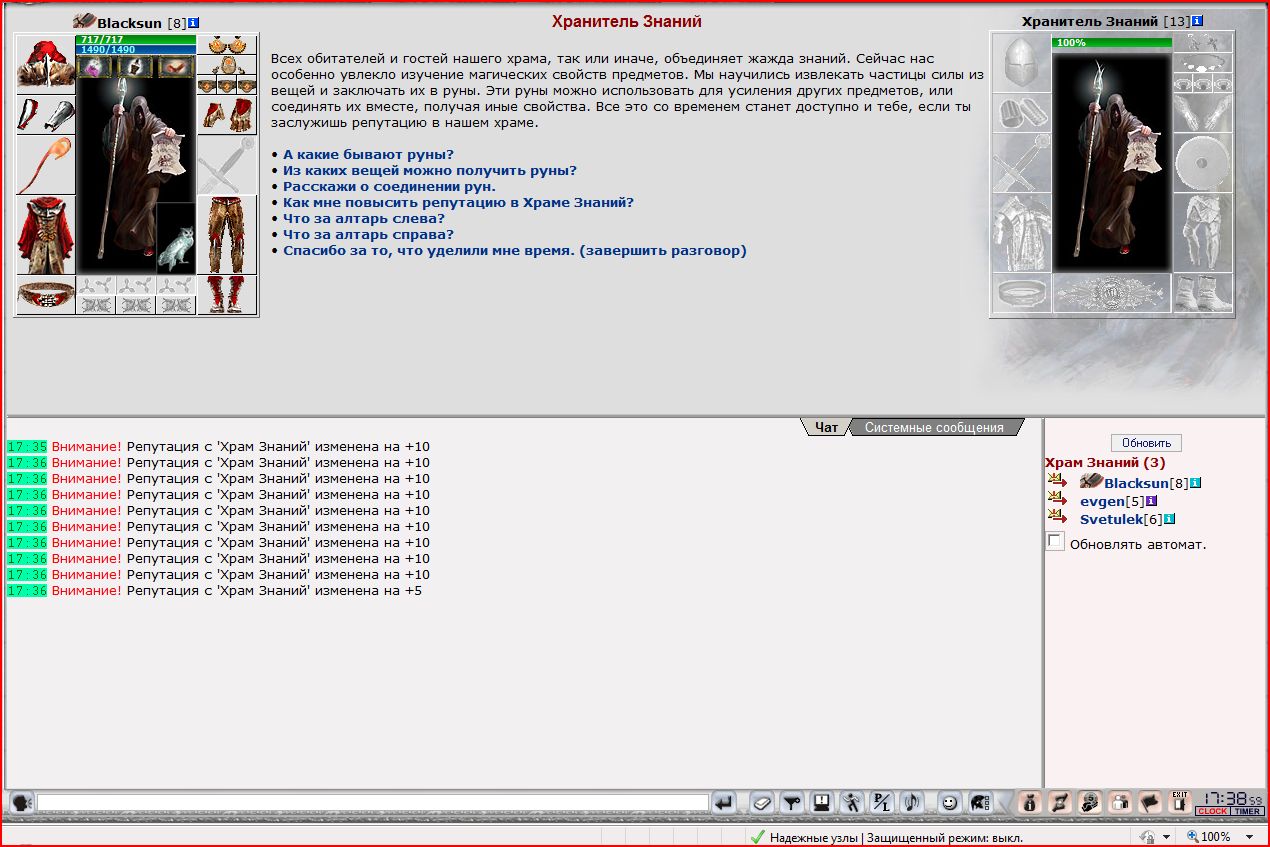Click private message arrow next to evgen
1270x847 pixels.
1057,499
